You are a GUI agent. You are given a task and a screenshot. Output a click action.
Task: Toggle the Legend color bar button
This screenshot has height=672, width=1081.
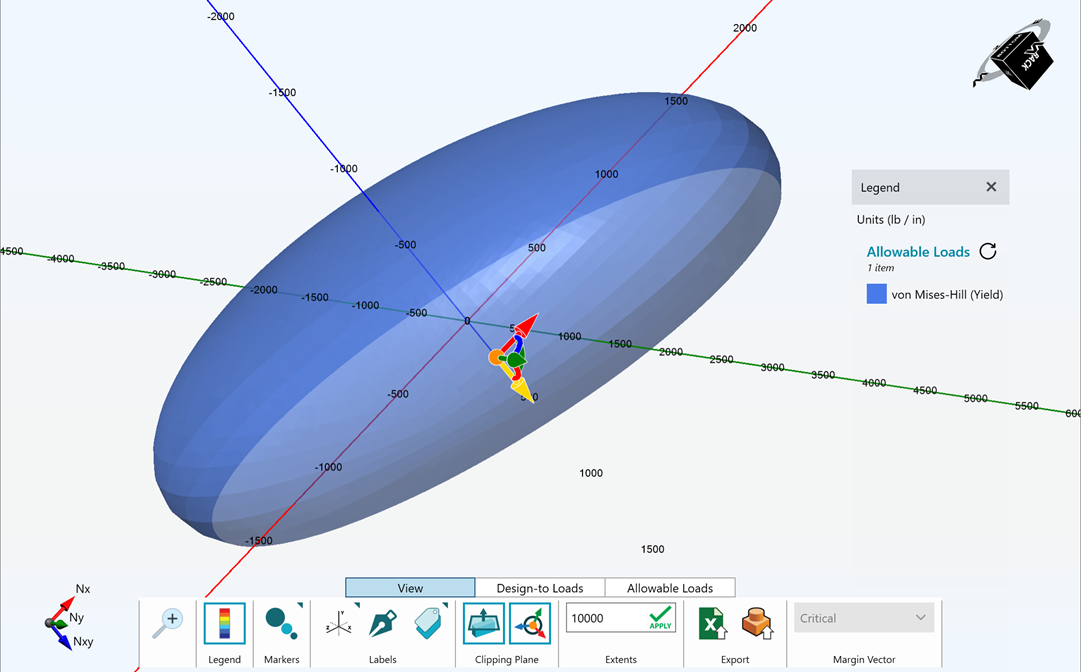[x=224, y=623]
